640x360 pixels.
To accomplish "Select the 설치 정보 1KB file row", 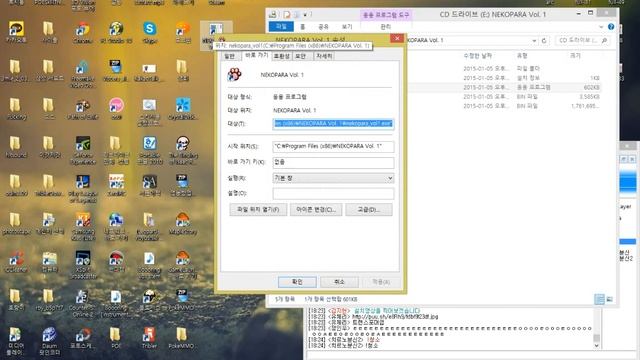I will point(504,78).
